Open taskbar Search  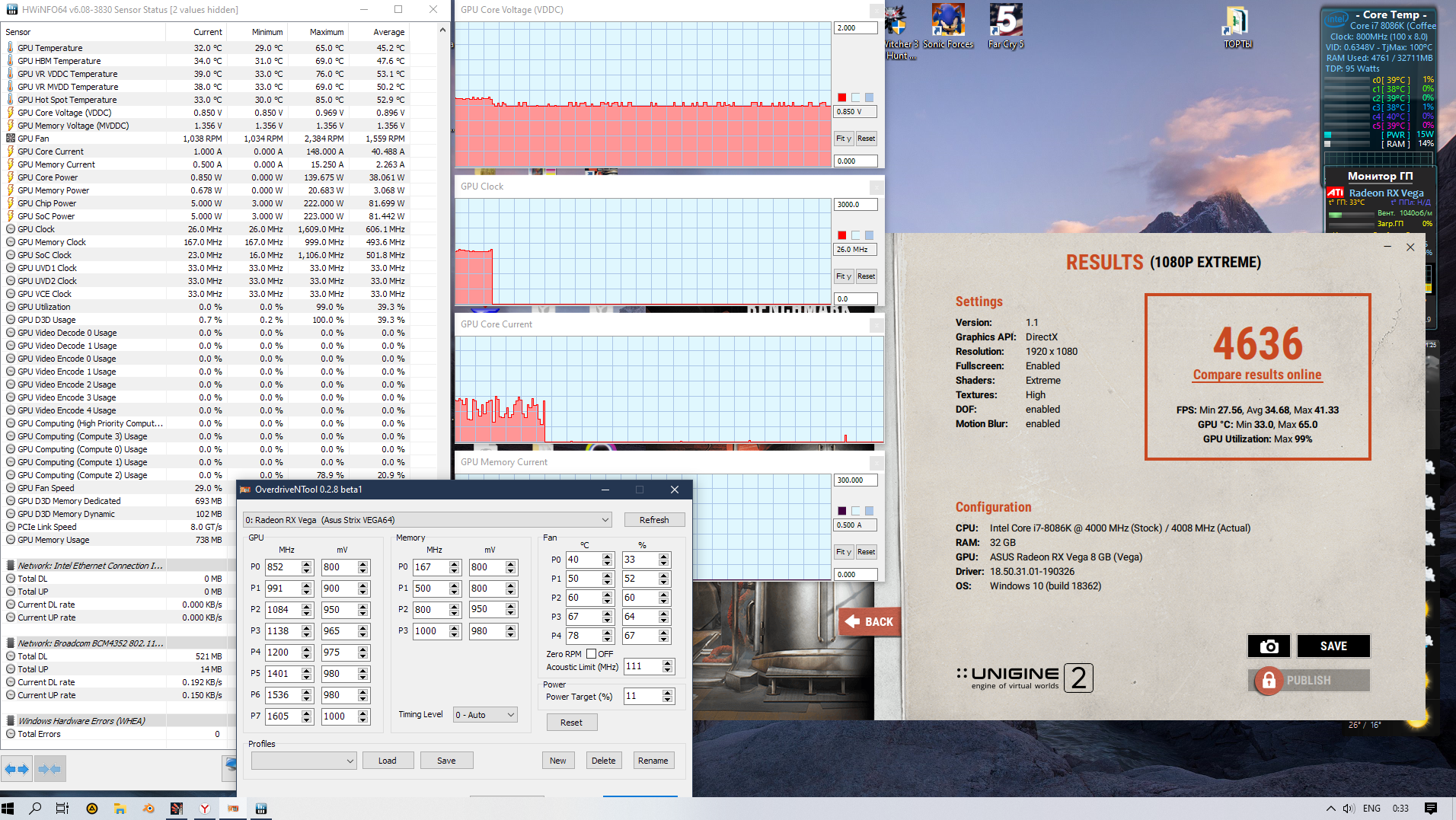(x=35, y=809)
